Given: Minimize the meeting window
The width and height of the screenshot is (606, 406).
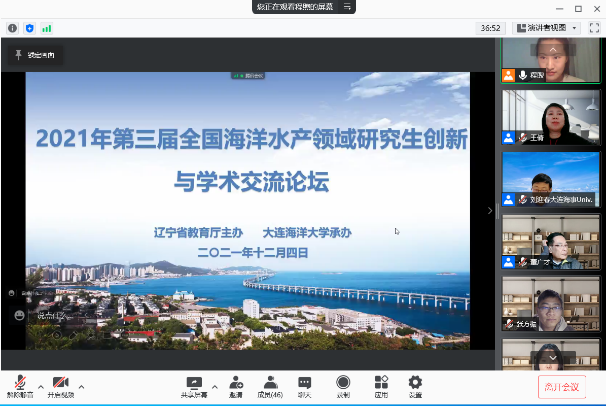Looking at the screenshot, I should [x=559, y=8].
